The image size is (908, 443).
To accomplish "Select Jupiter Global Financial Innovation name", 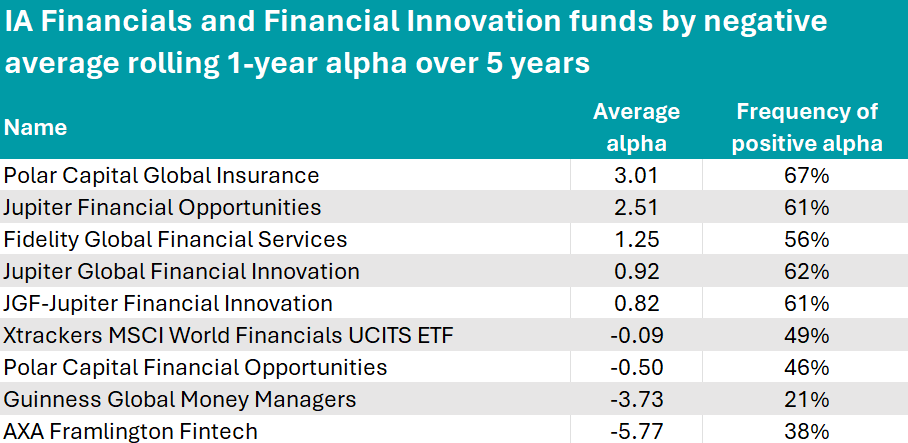I will [182, 271].
